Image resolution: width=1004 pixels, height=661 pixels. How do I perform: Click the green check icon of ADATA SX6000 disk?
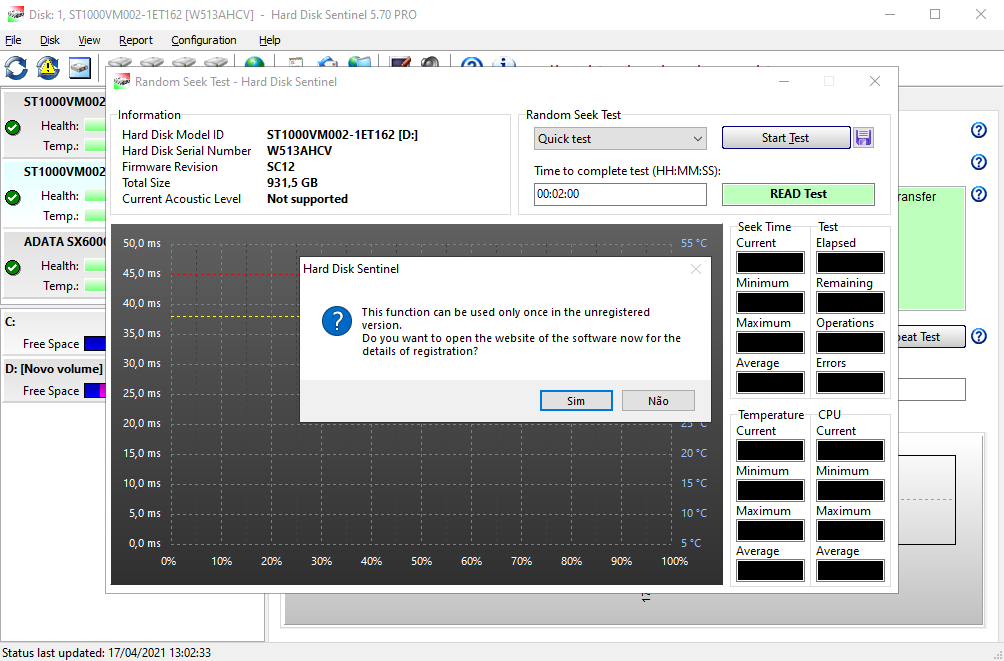click(x=13, y=267)
